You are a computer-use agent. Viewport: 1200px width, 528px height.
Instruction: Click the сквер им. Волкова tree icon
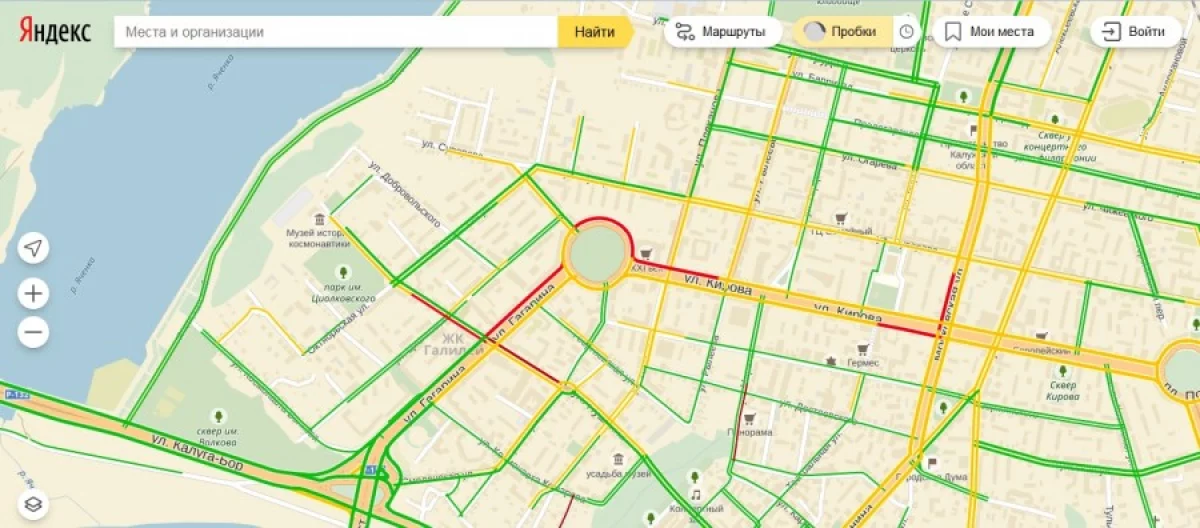coord(218,416)
